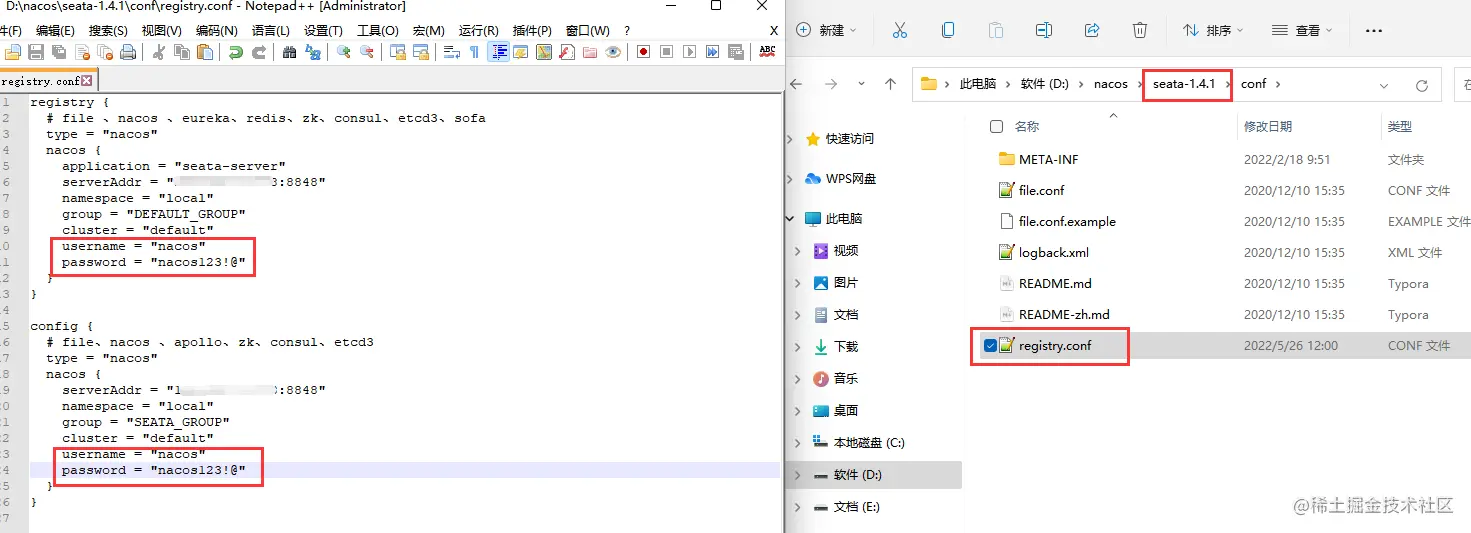Navigate back in Explorer
The image size is (1471, 533).
[797, 84]
